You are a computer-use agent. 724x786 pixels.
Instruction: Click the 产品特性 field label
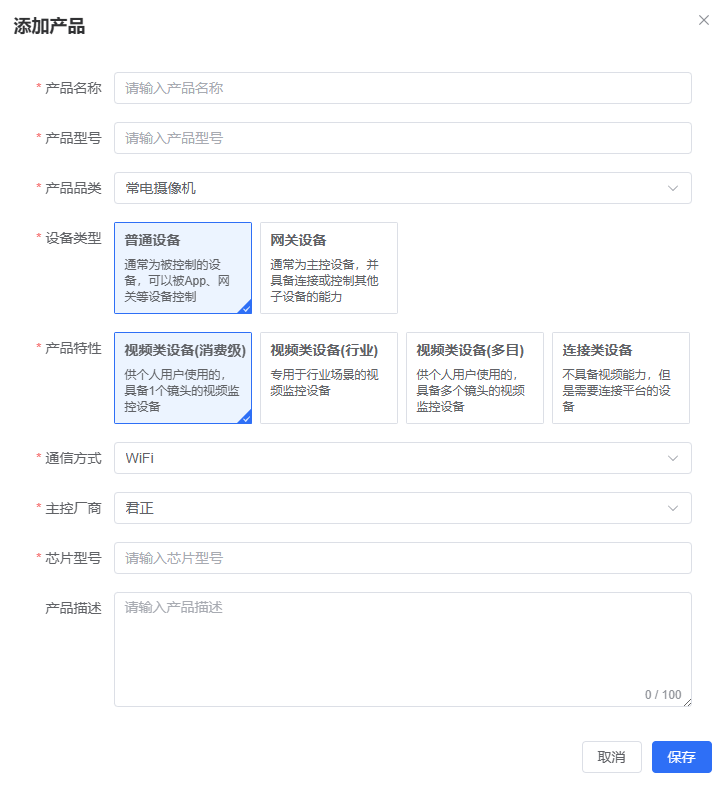pos(73,348)
